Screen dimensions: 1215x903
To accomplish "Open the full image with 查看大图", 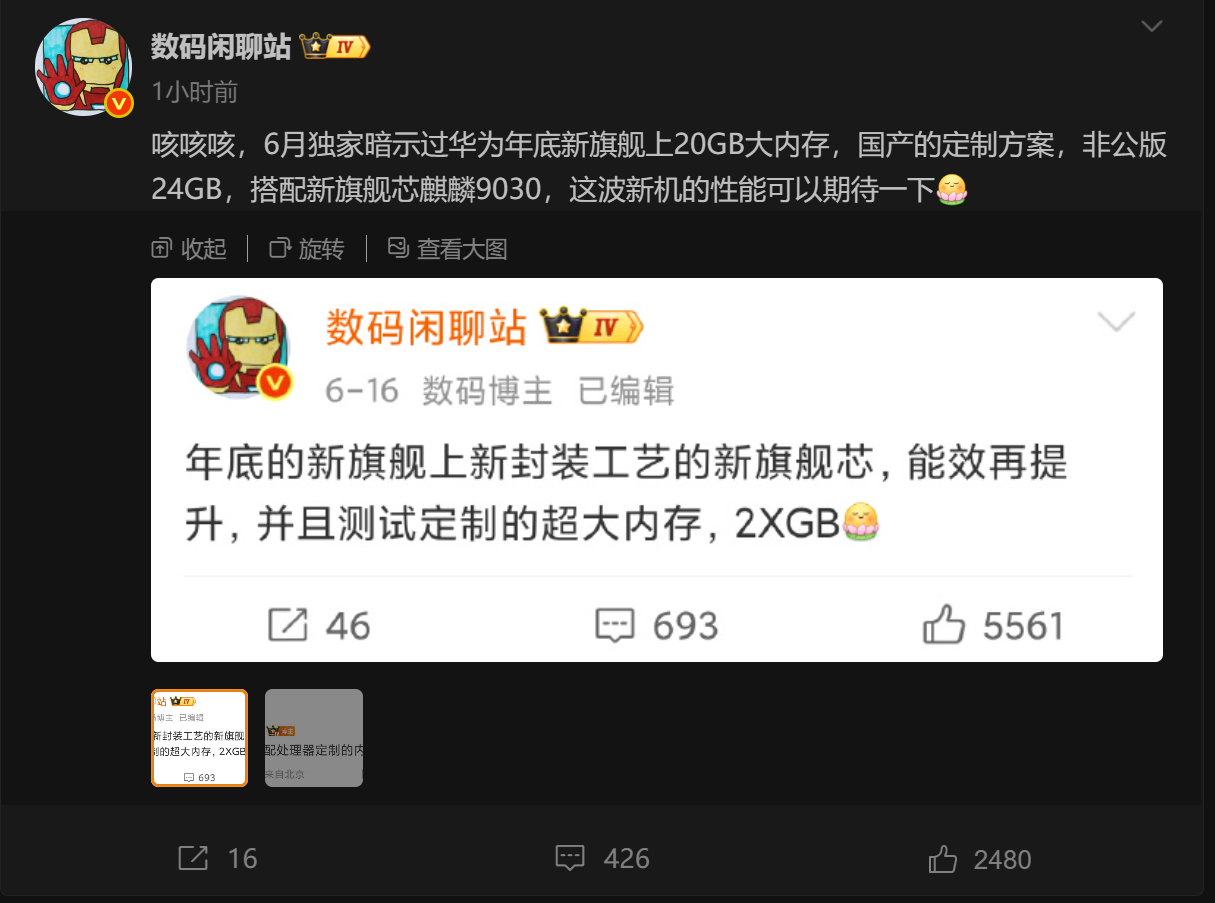I will 447,249.
